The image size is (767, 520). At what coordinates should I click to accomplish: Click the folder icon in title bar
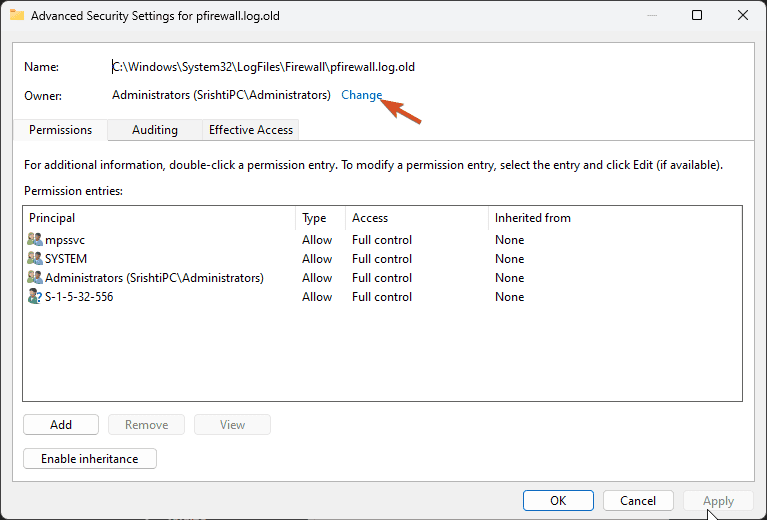pyautogui.click(x=17, y=15)
